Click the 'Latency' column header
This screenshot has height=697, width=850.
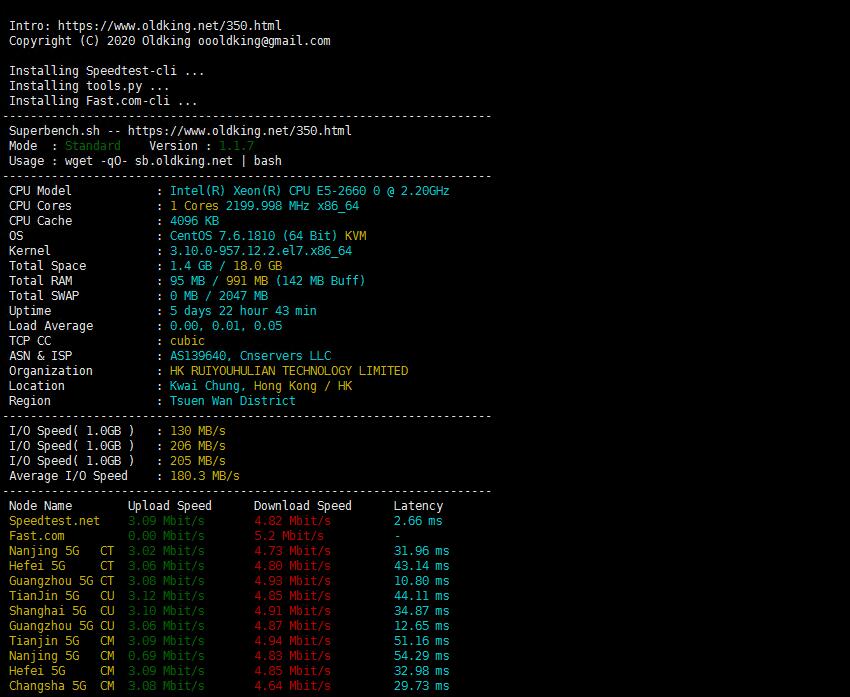pos(418,506)
